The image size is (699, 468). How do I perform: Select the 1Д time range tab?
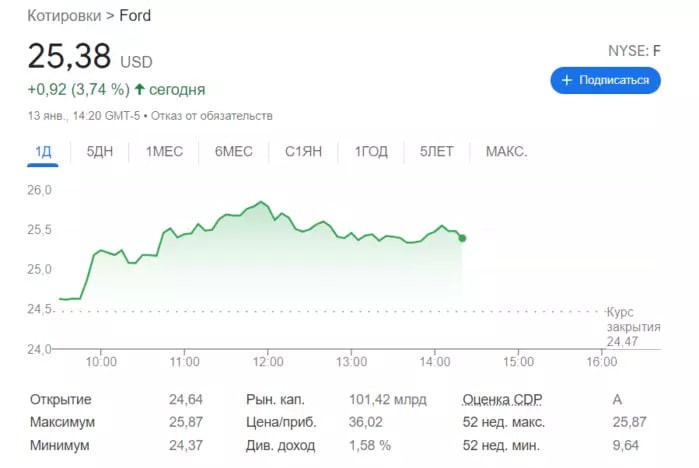(x=43, y=152)
